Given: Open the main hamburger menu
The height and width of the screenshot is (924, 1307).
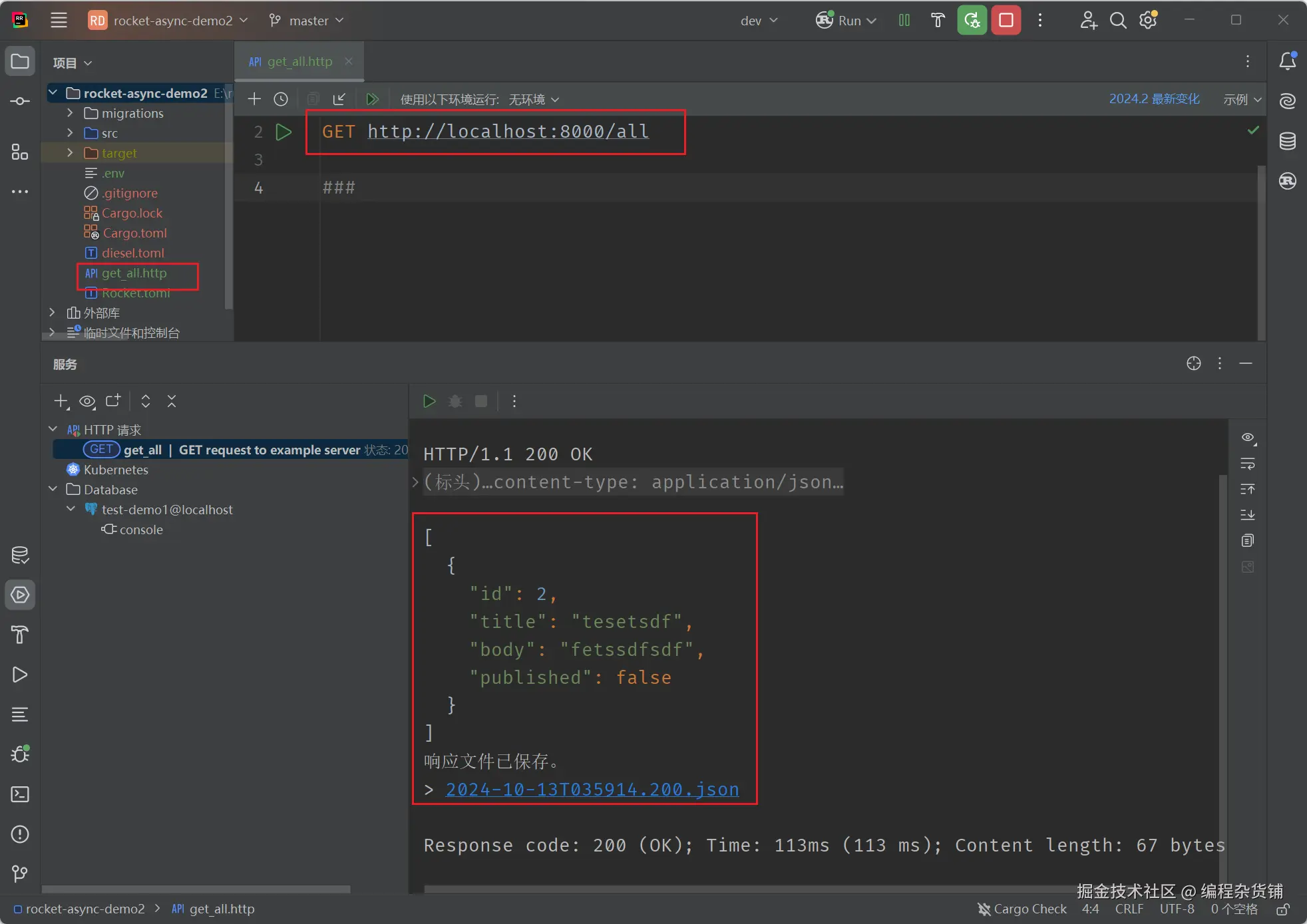Looking at the screenshot, I should tap(59, 20).
